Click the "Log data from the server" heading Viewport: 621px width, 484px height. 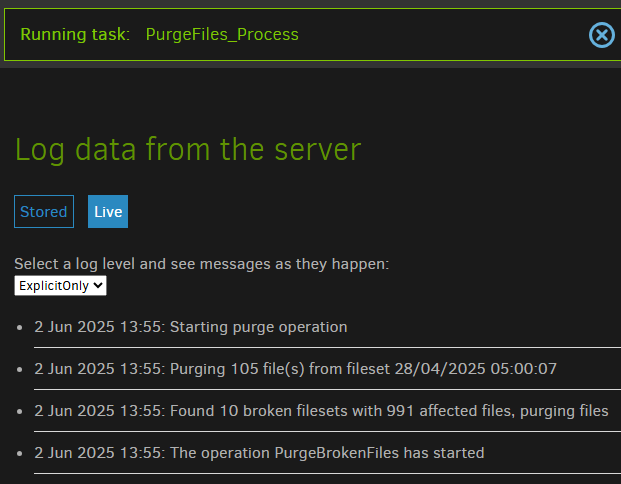[x=188, y=150]
